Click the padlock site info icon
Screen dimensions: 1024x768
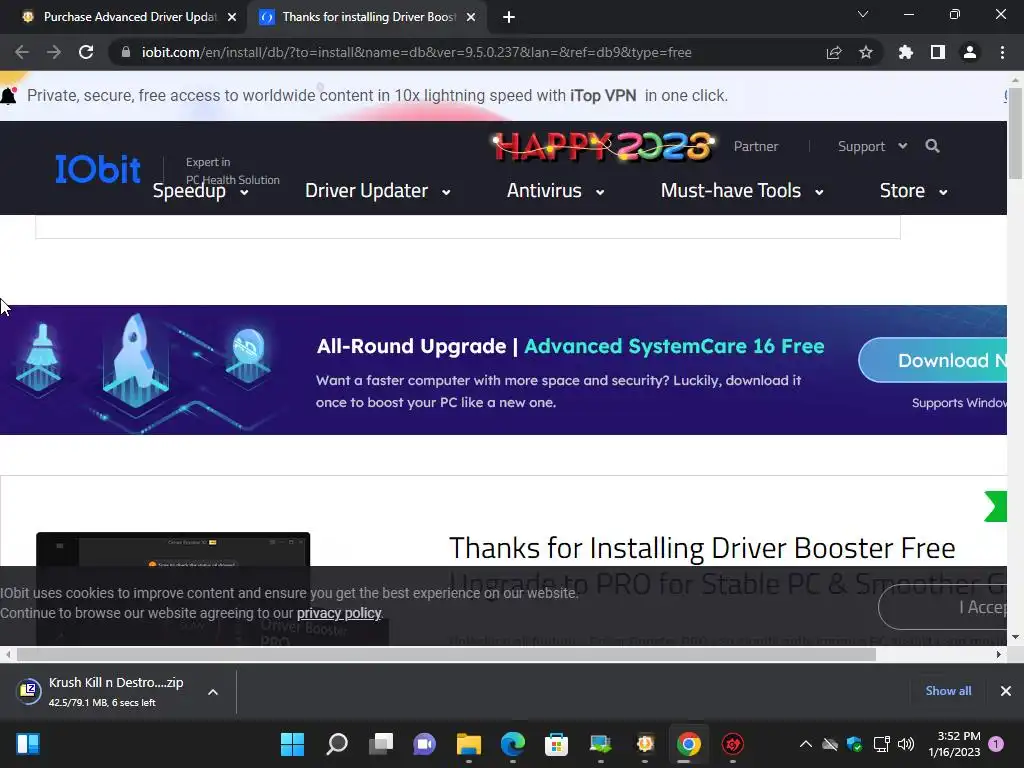pyautogui.click(x=126, y=52)
